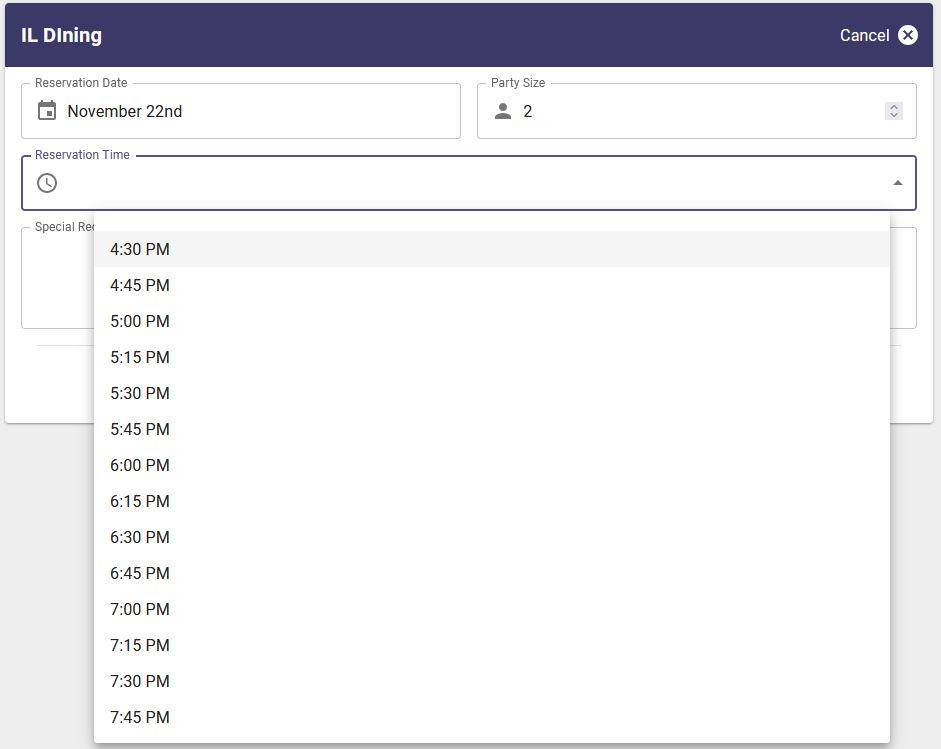Click the clock icon in Reservation Time

pos(47,183)
